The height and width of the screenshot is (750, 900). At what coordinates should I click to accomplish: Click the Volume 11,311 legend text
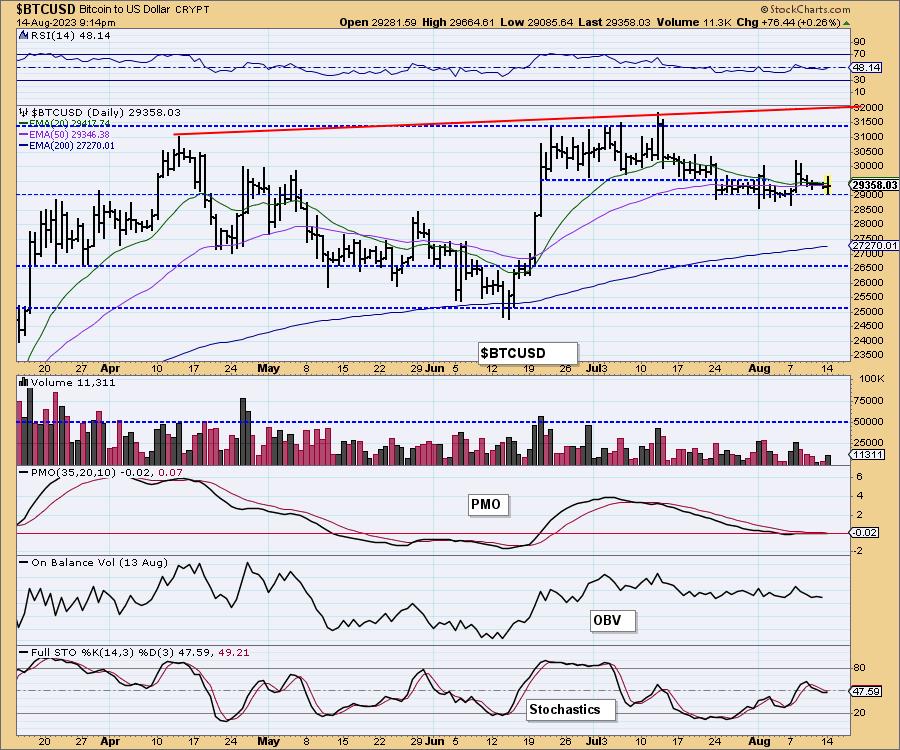pos(73,382)
